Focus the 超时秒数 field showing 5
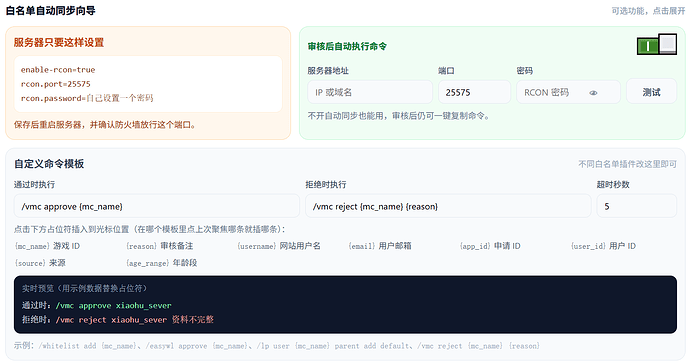This screenshot has width=690, height=363. pos(636,206)
